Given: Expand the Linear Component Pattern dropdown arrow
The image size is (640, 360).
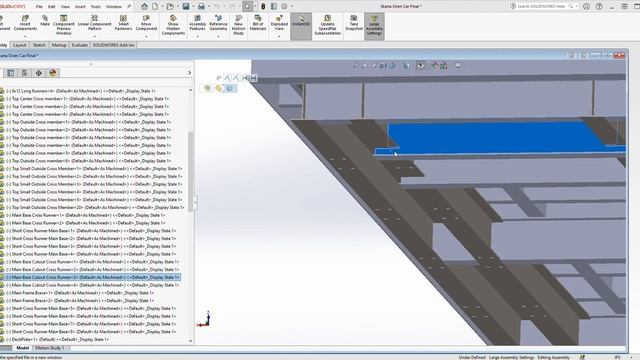Looking at the screenshot, I should 94,37.
